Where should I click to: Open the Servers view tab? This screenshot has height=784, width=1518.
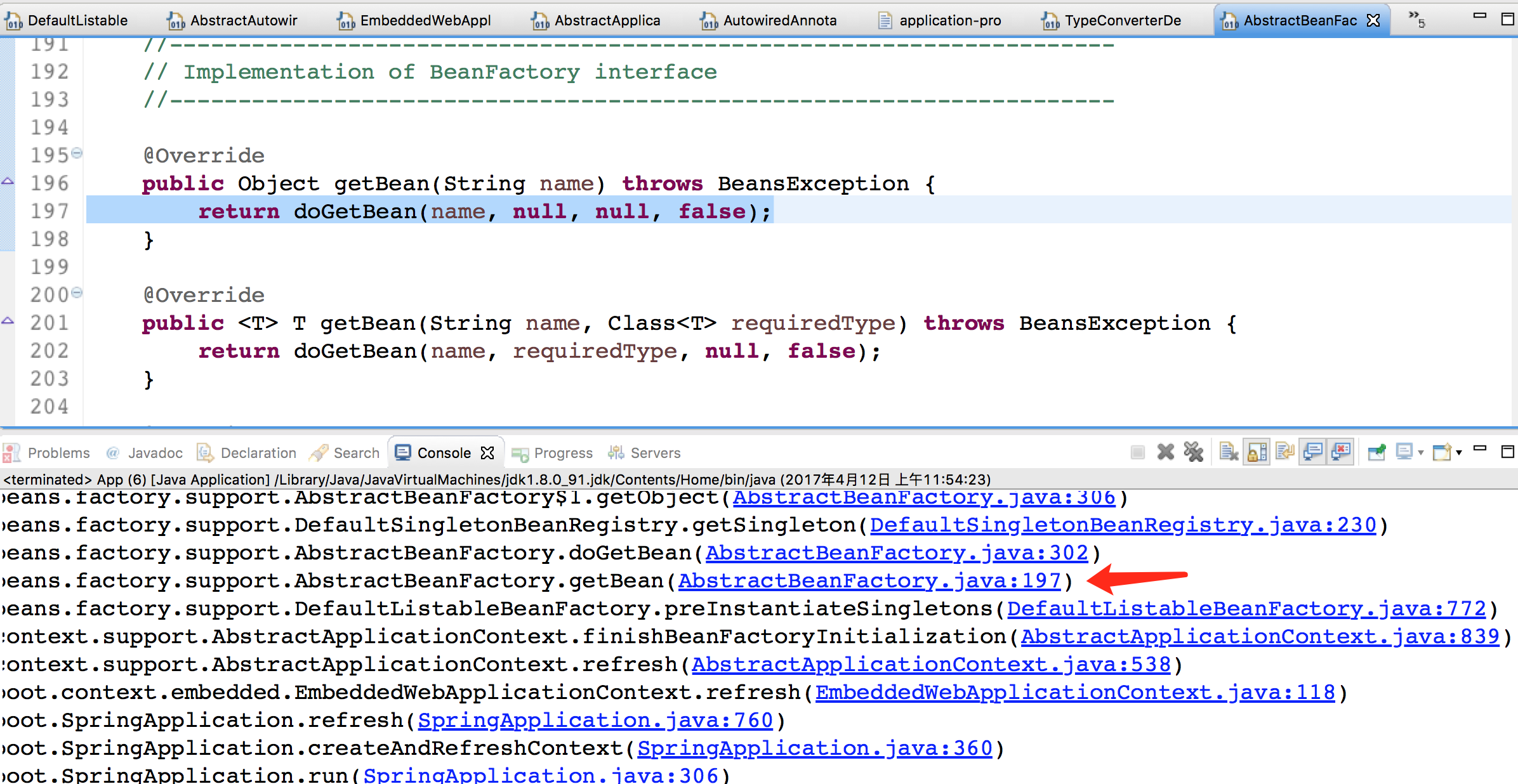tap(644, 453)
